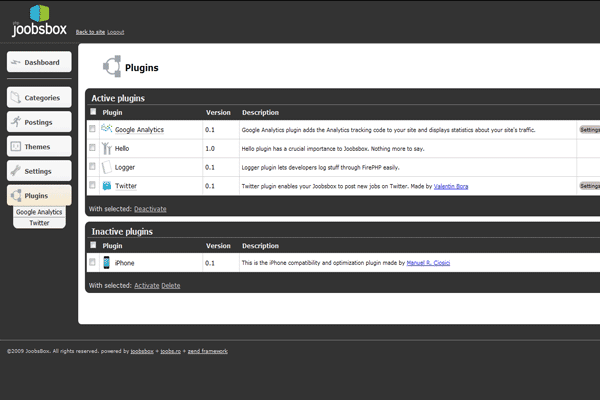
Task: Select the iPhone inactive plugin checkbox
Action: click(93, 263)
